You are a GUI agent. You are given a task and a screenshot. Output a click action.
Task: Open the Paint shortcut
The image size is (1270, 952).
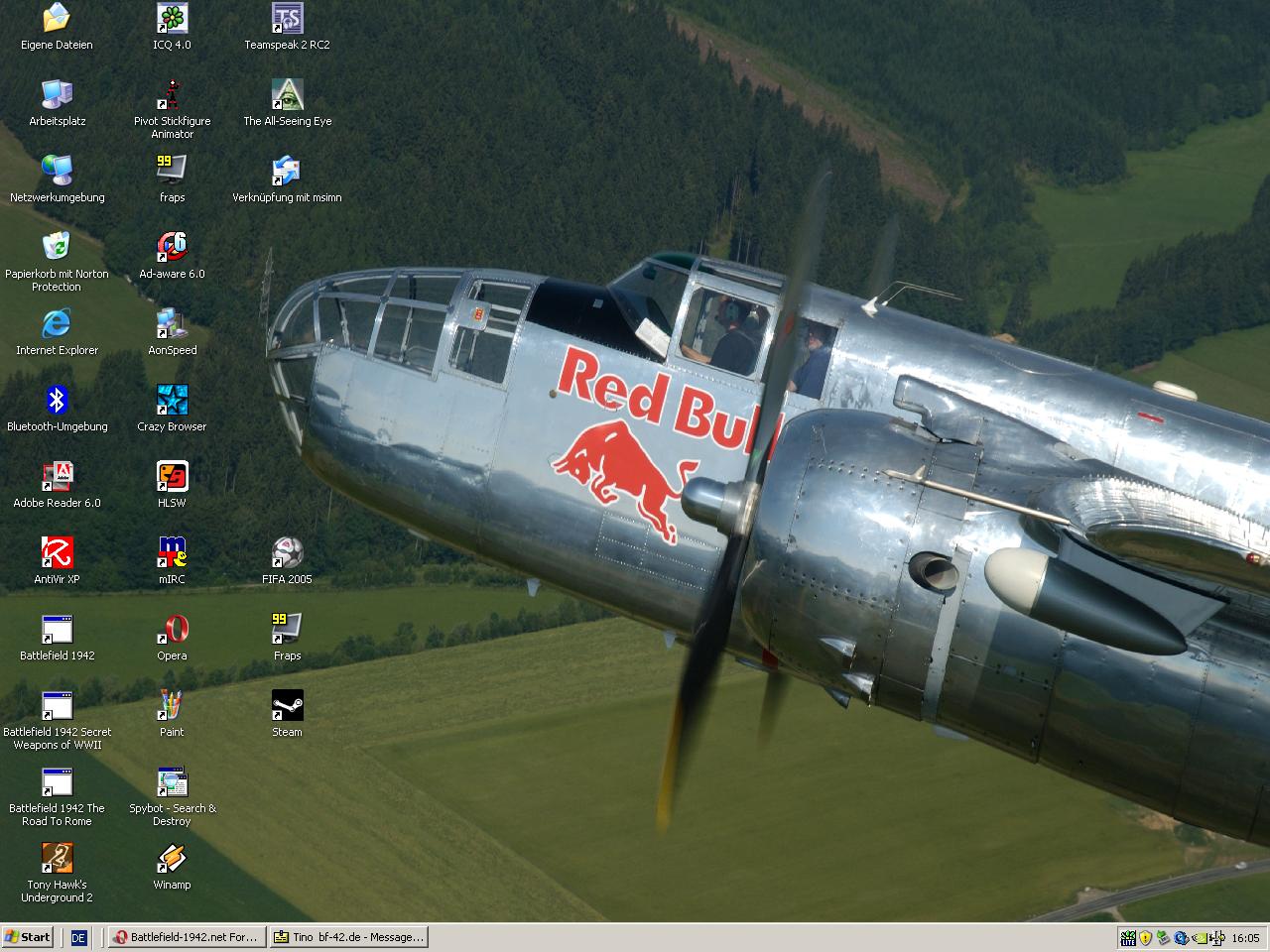click(172, 714)
